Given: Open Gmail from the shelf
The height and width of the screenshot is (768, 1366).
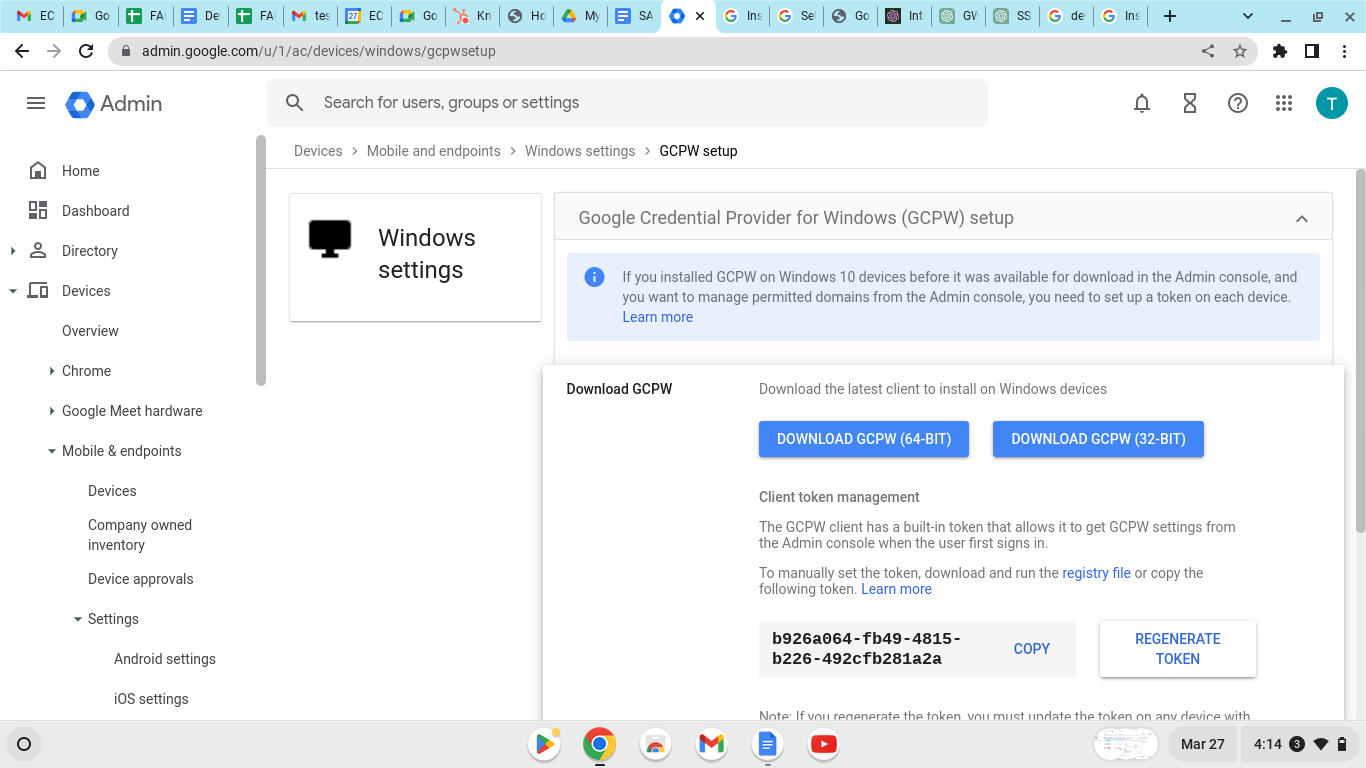Looking at the screenshot, I should [x=711, y=744].
